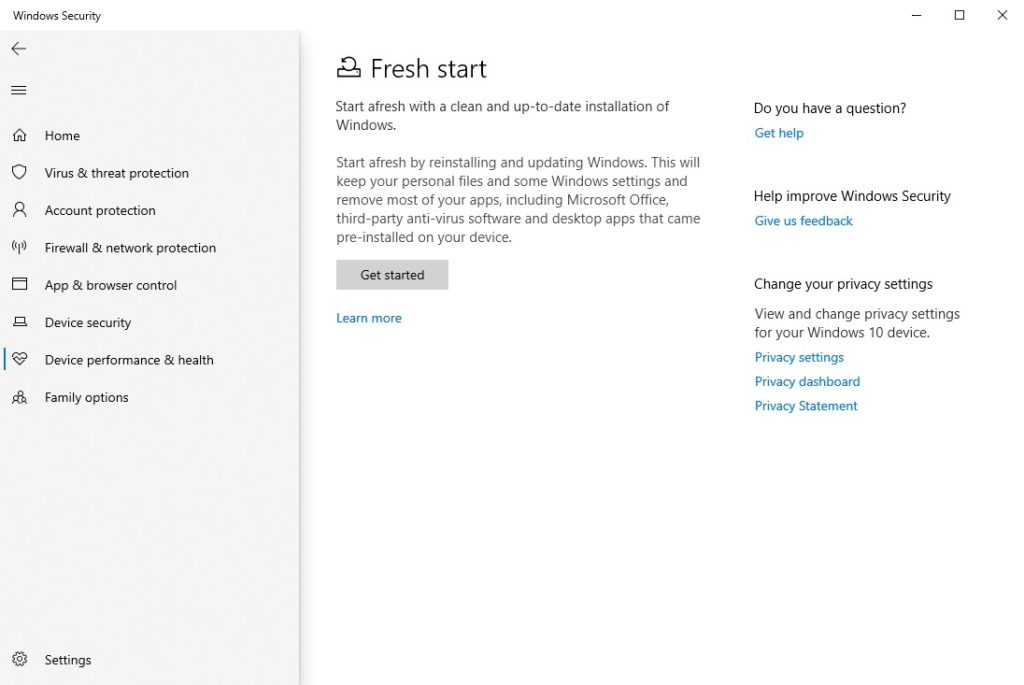
Task: Click the Get help link
Action: (x=779, y=133)
